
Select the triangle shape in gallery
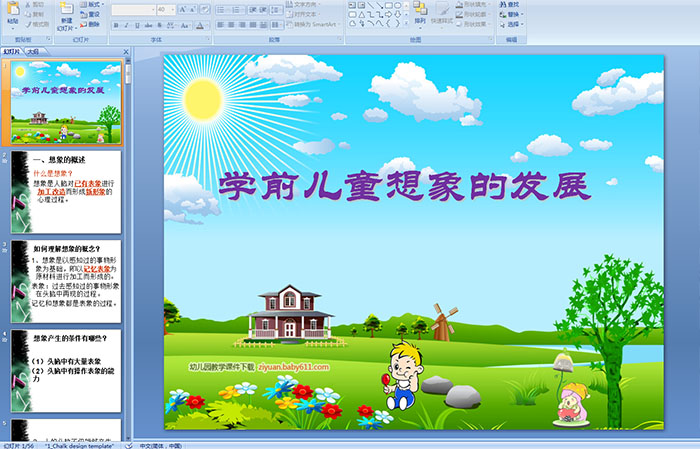(x=362, y=15)
